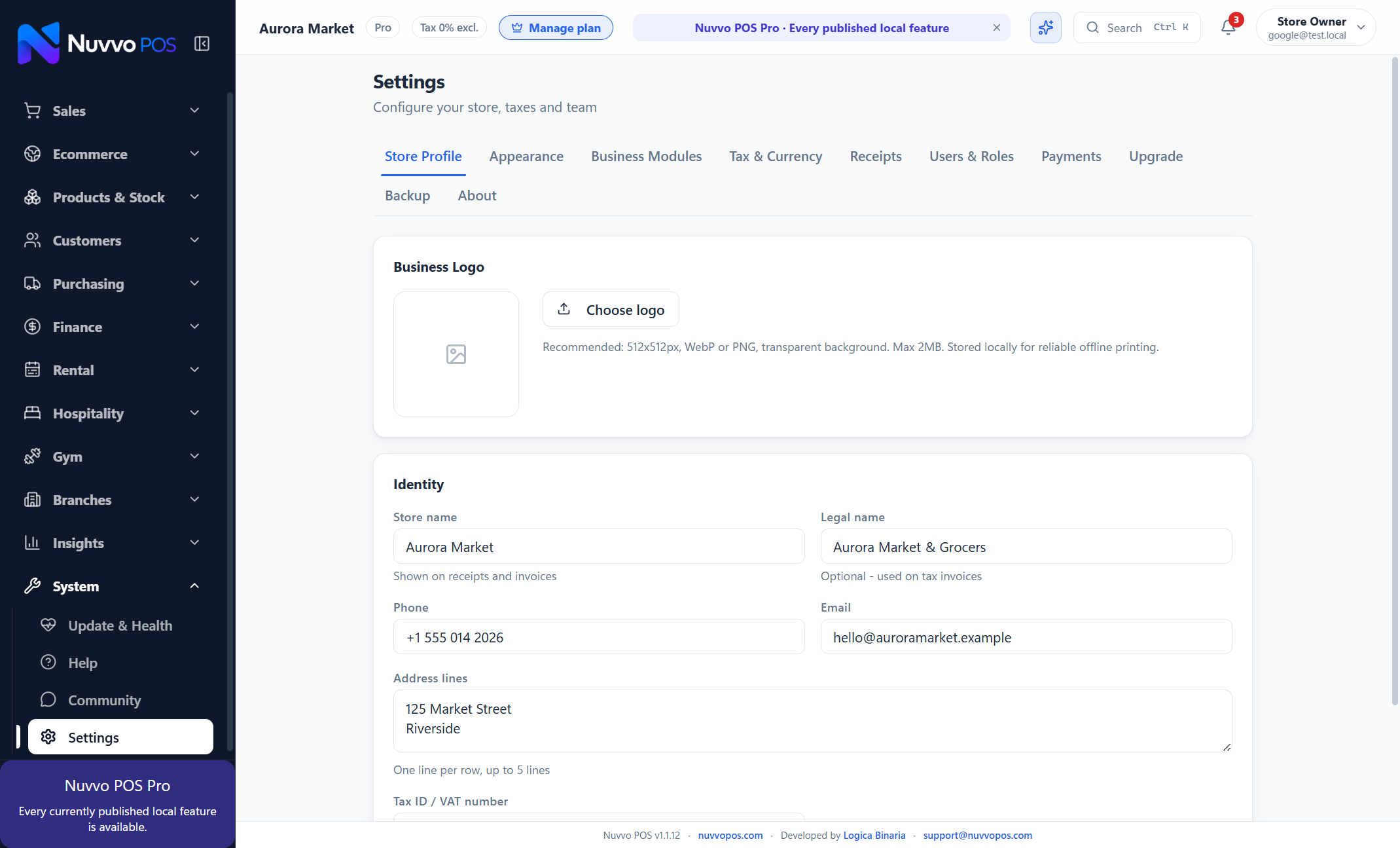Switch to the Payments tab
1400x848 pixels.
point(1071,157)
